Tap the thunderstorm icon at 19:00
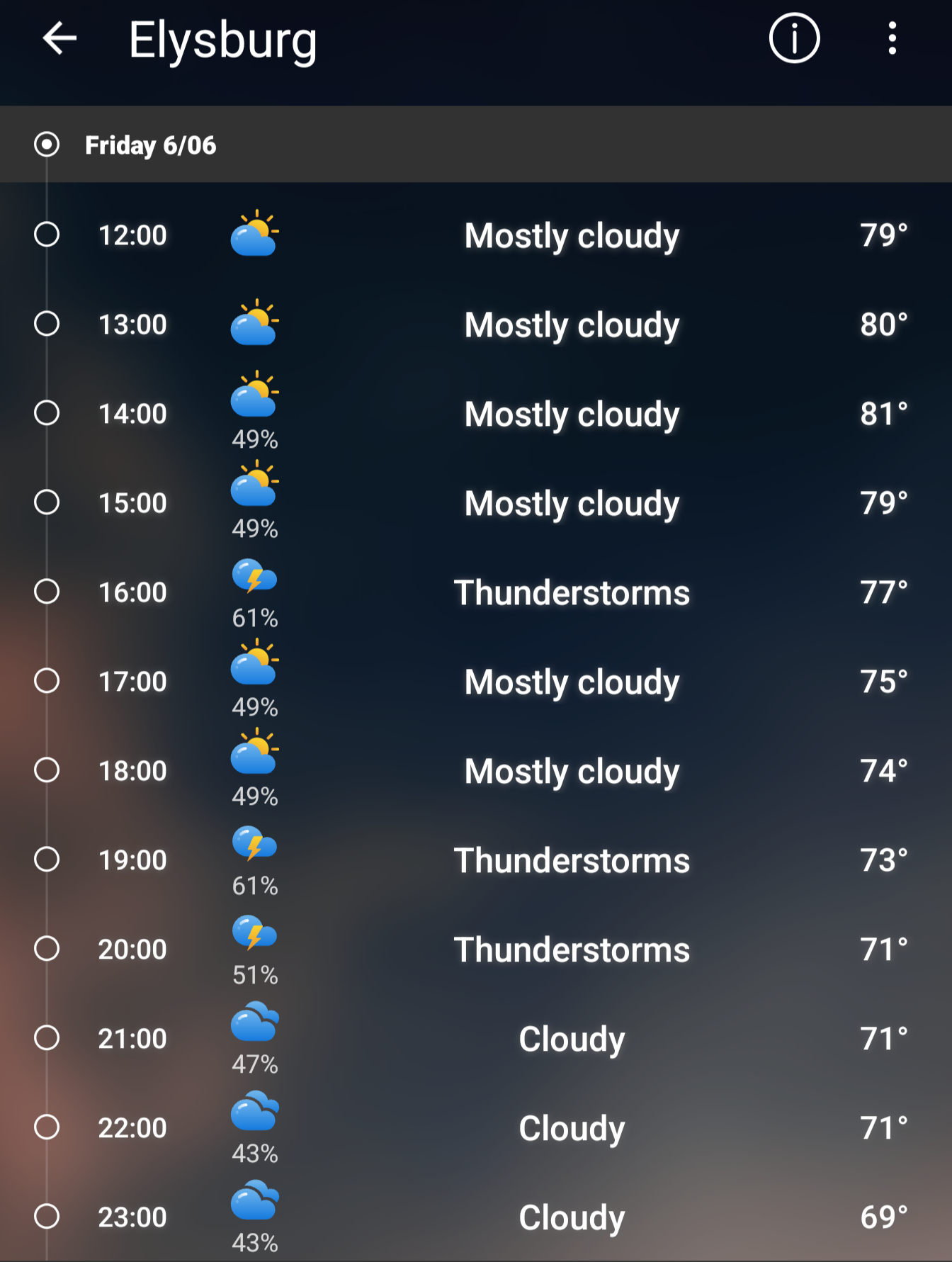The image size is (952, 1262). click(x=255, y=844)
